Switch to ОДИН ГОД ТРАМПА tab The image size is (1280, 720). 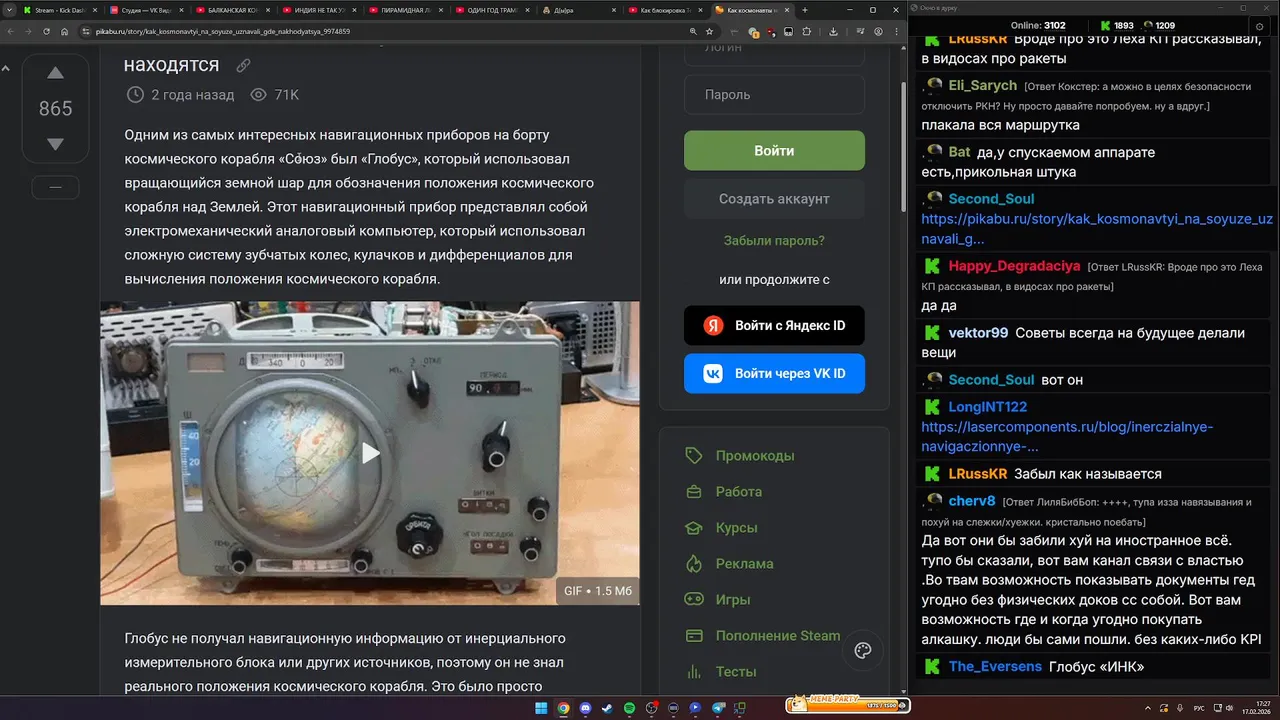point(491,10)
